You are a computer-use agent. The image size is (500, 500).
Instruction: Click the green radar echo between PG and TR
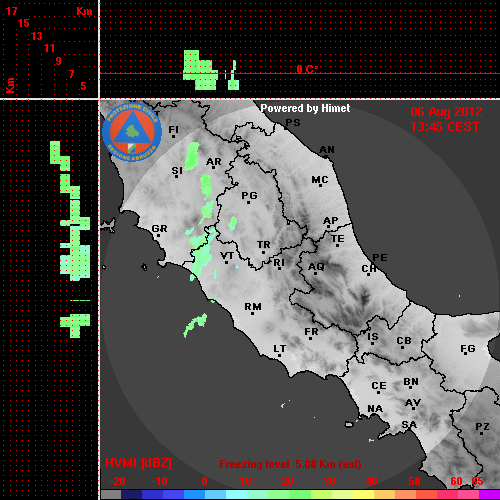233,223
